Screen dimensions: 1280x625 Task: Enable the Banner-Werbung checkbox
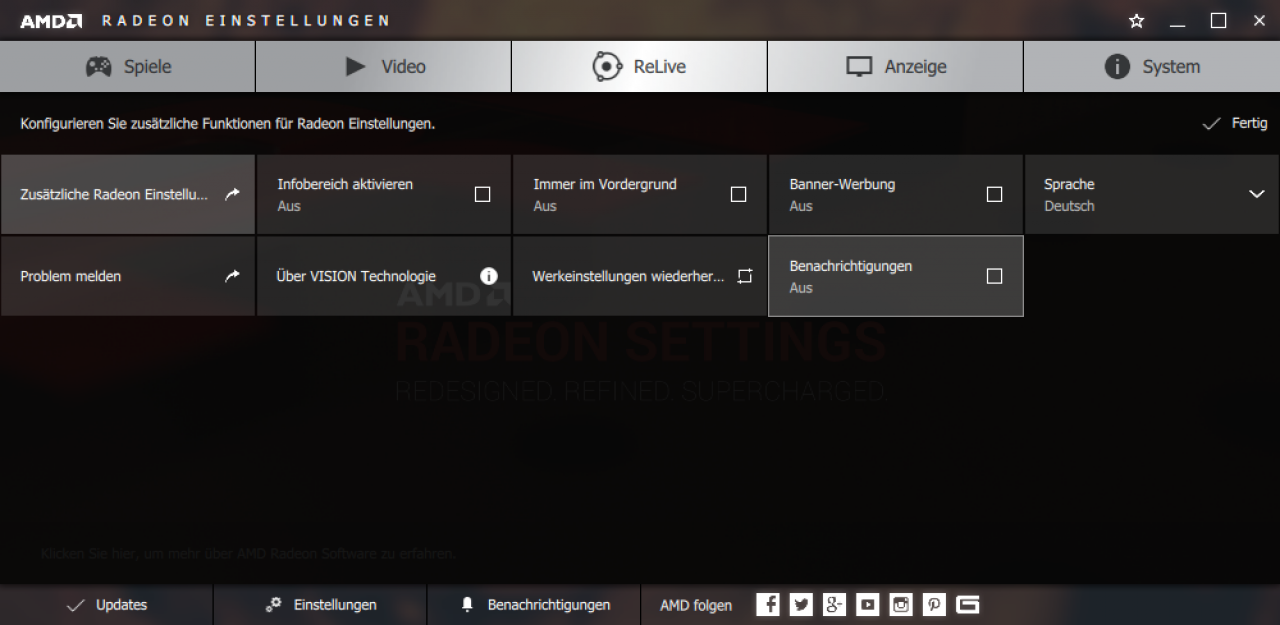994,194
